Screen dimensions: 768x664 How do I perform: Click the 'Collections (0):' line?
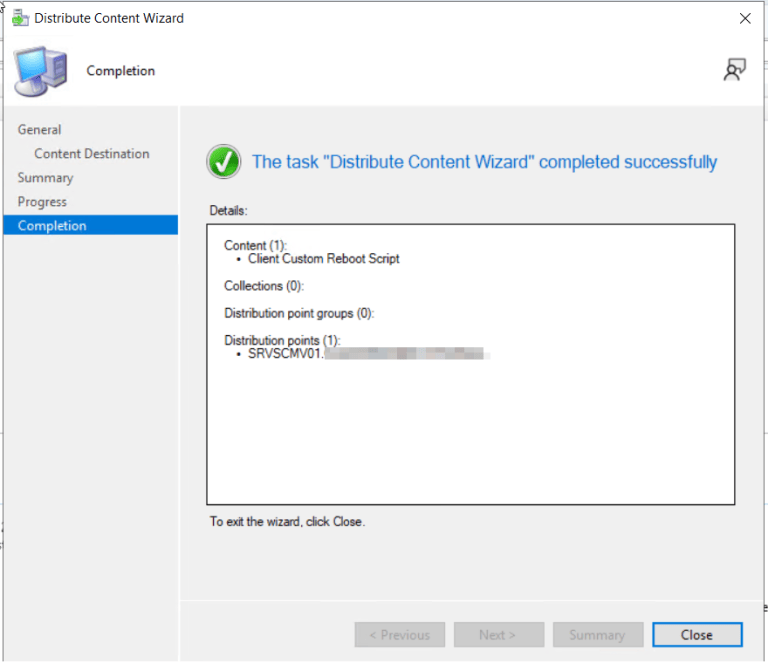click(264, 286)
